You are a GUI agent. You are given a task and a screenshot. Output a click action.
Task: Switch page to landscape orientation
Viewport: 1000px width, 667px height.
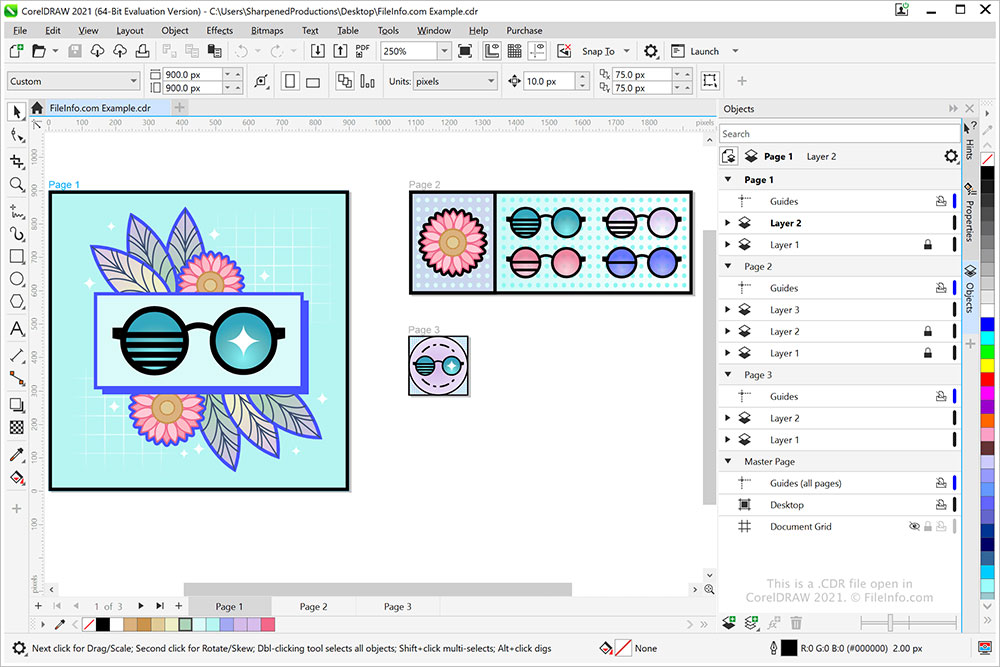315,81
